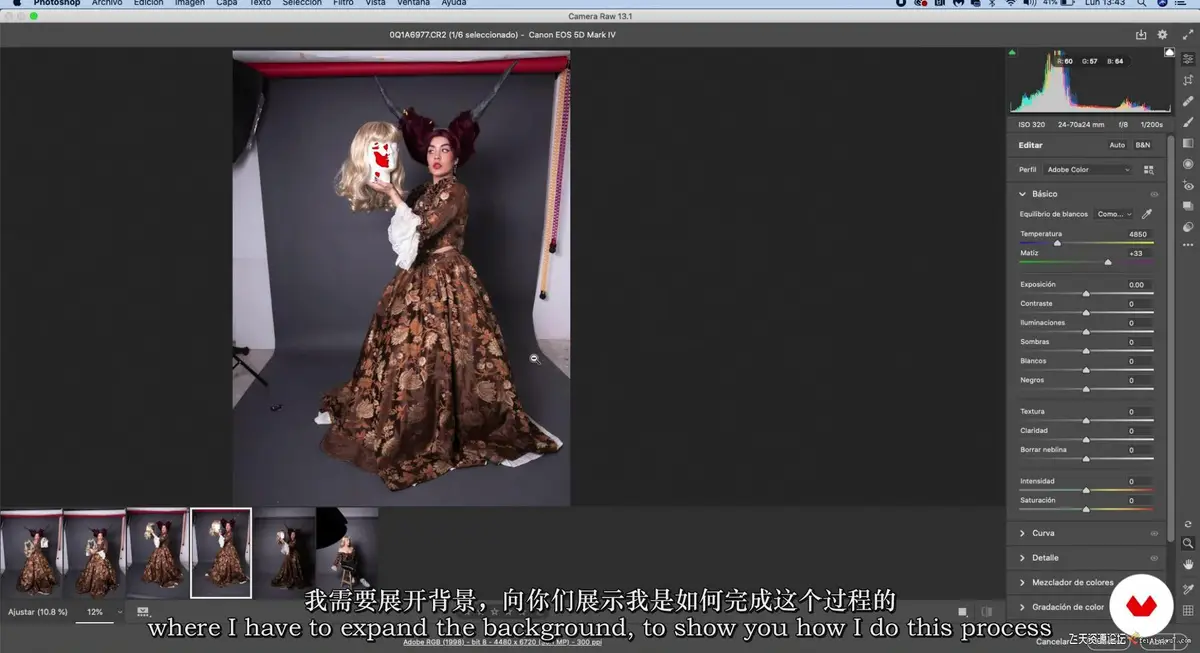The image size is (1200, 653).
Task: Open the Imagen menu
Action: point(189,4)
